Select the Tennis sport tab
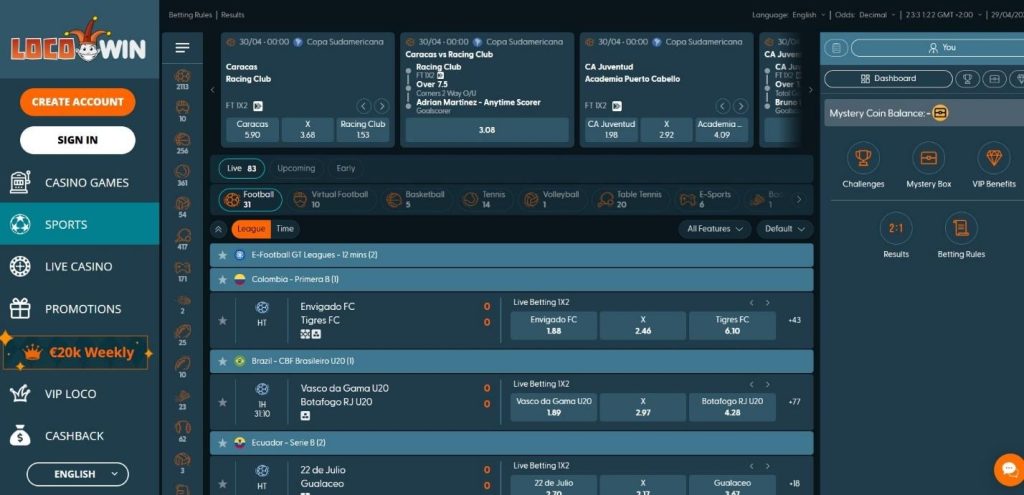 pyautogui.click(x=485, y=199)
